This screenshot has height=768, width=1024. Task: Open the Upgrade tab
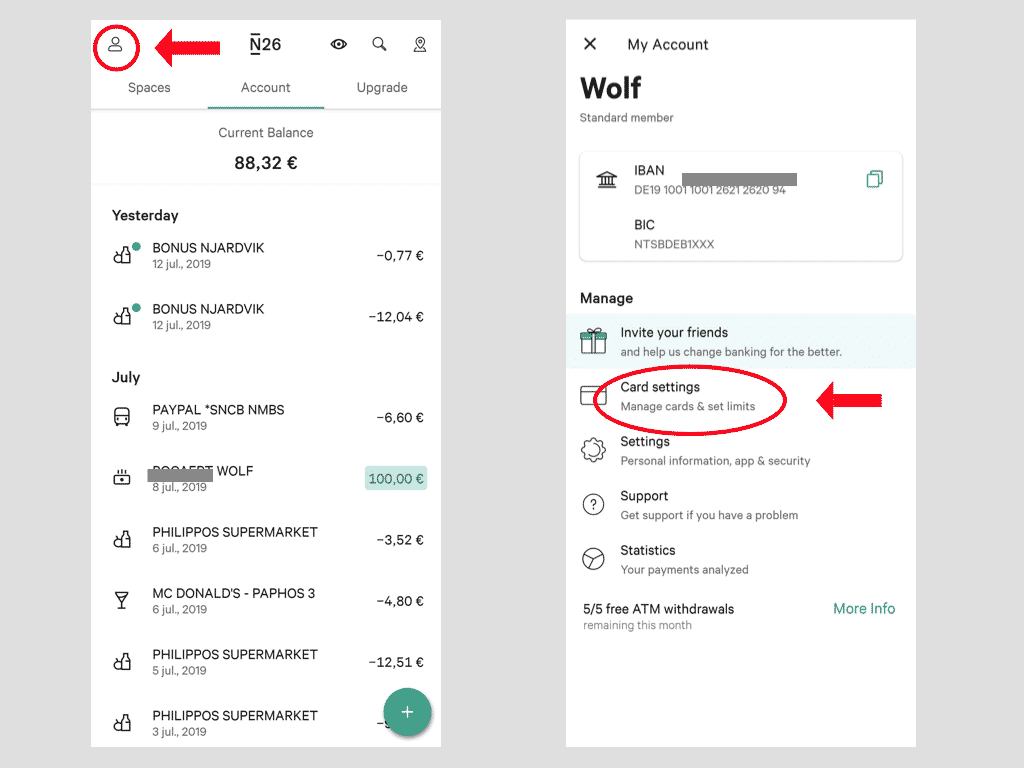tap(382, 88)
